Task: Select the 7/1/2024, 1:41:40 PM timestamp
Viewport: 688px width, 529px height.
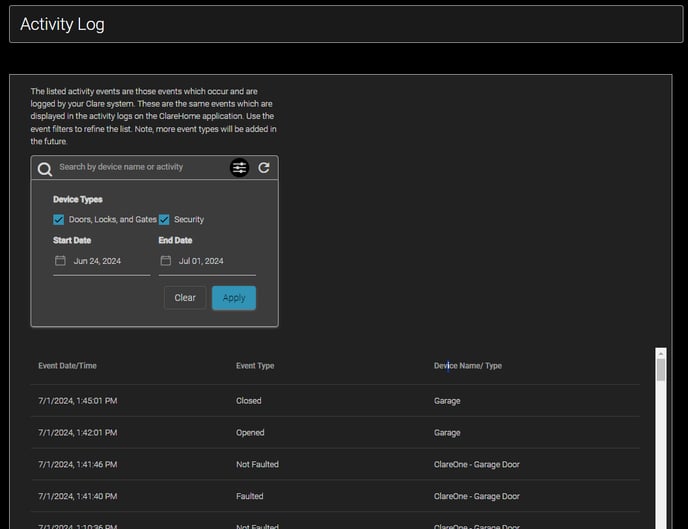Action: click(78, 496)
